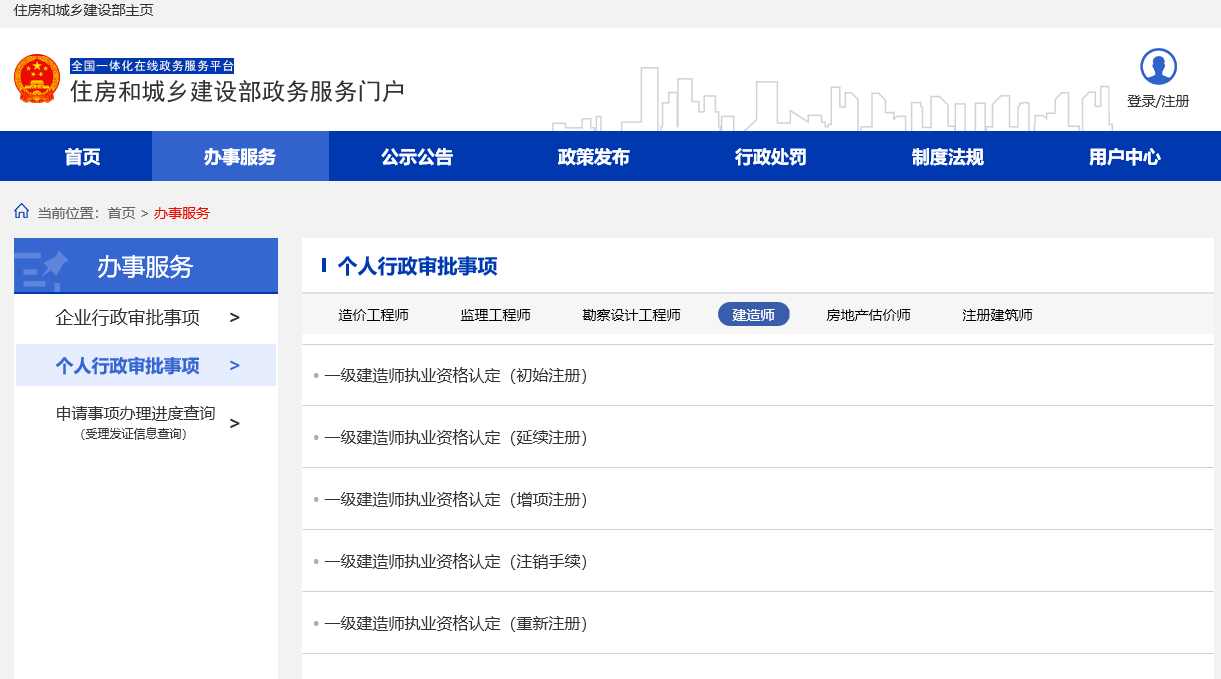
Task: Click the 办事服务 sidebar header icon
Action: tap(43, 266)
